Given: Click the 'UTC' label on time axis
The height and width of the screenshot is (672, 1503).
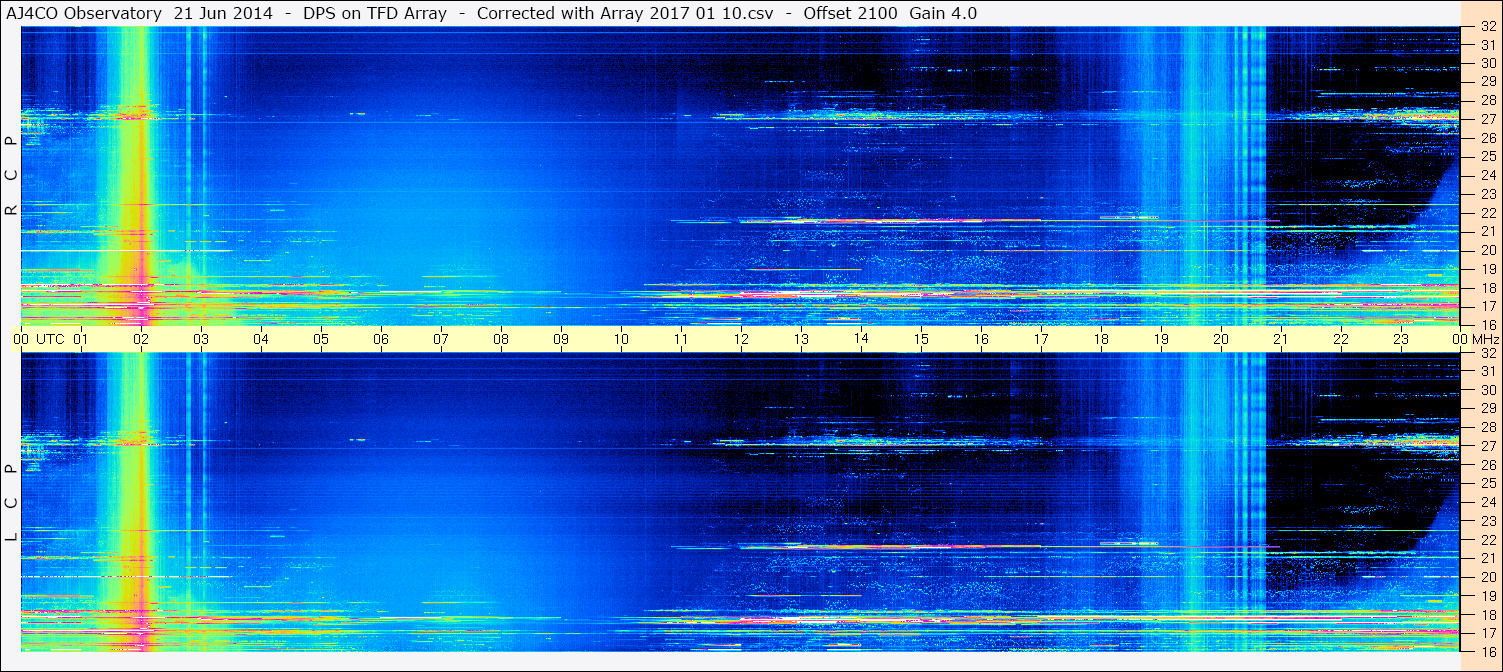Looking at the screenshot, I should click(50, 339).
